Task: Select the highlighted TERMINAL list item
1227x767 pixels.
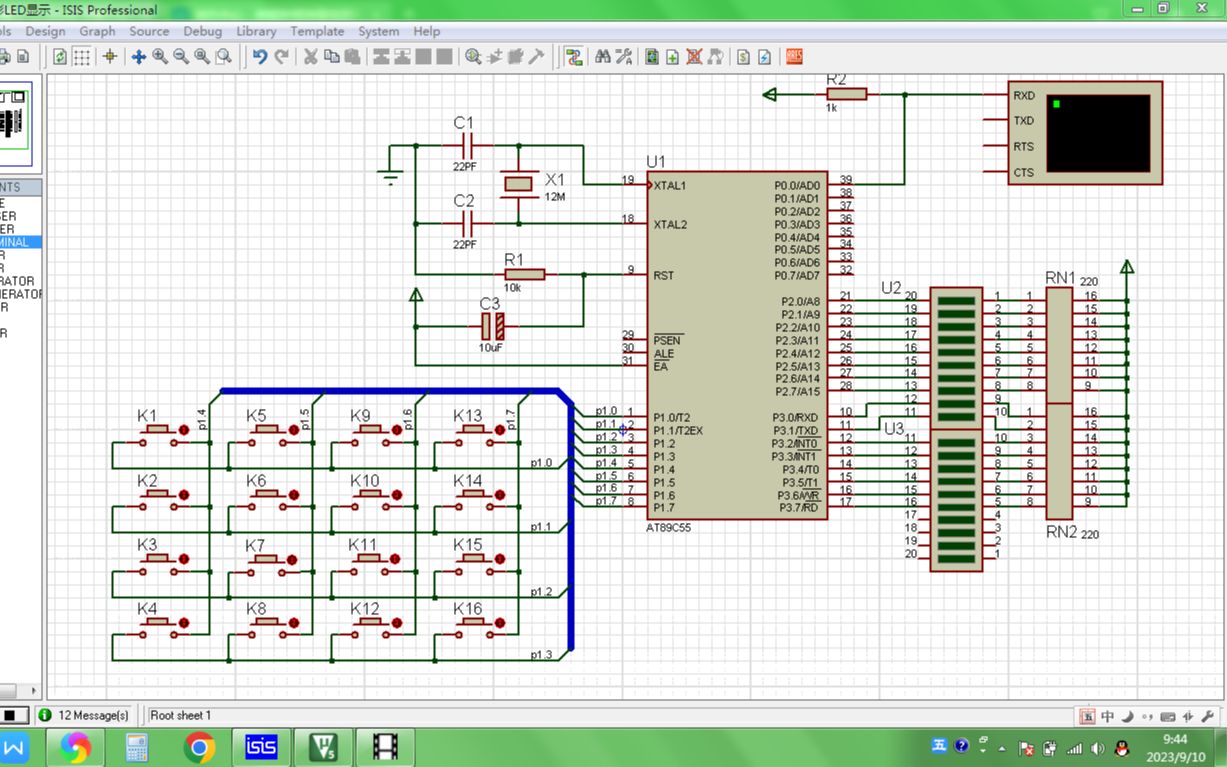Action: click(x=20, y=242)
